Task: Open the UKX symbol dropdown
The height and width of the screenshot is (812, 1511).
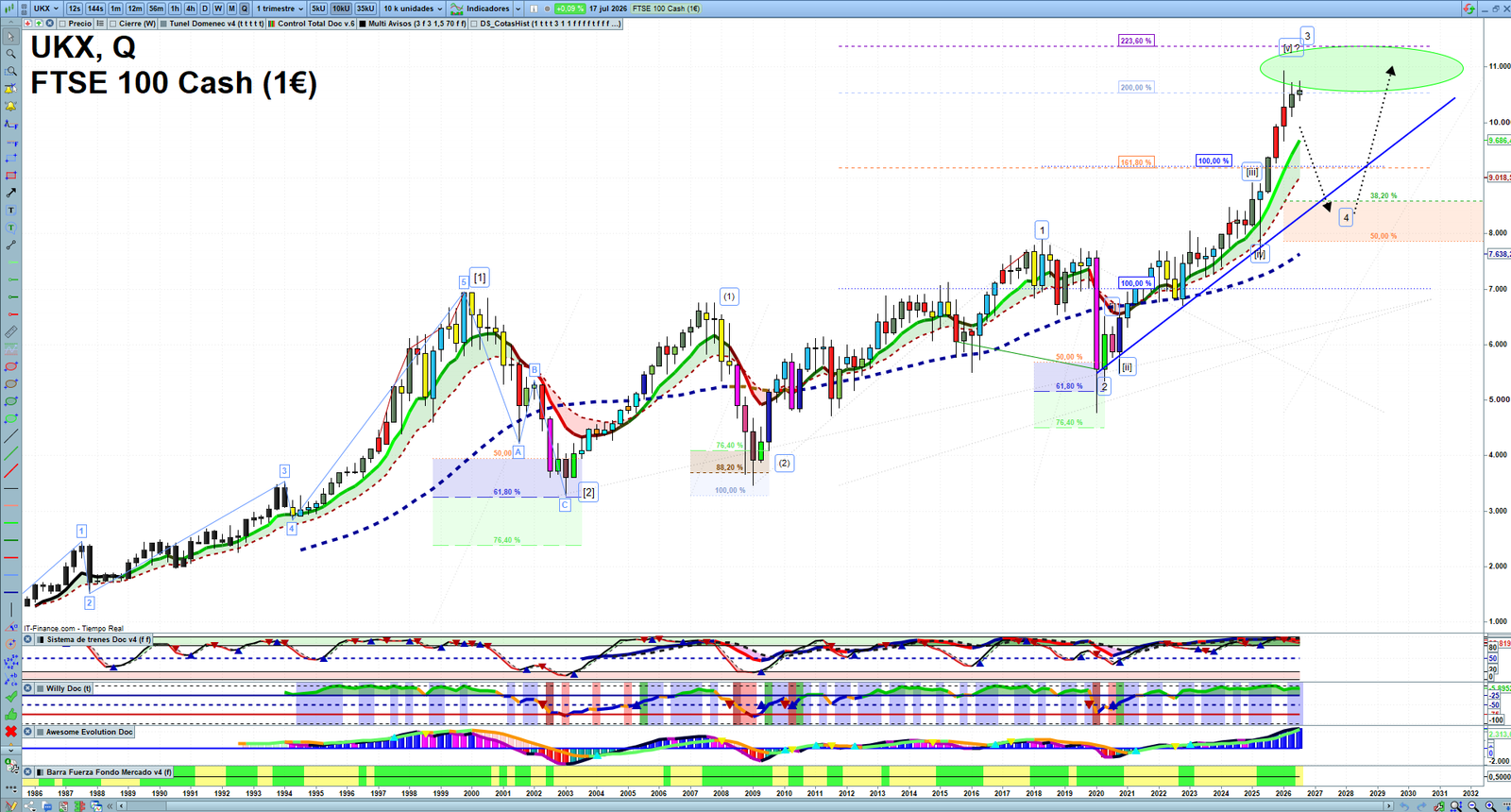Action: [x=45, y=8]
